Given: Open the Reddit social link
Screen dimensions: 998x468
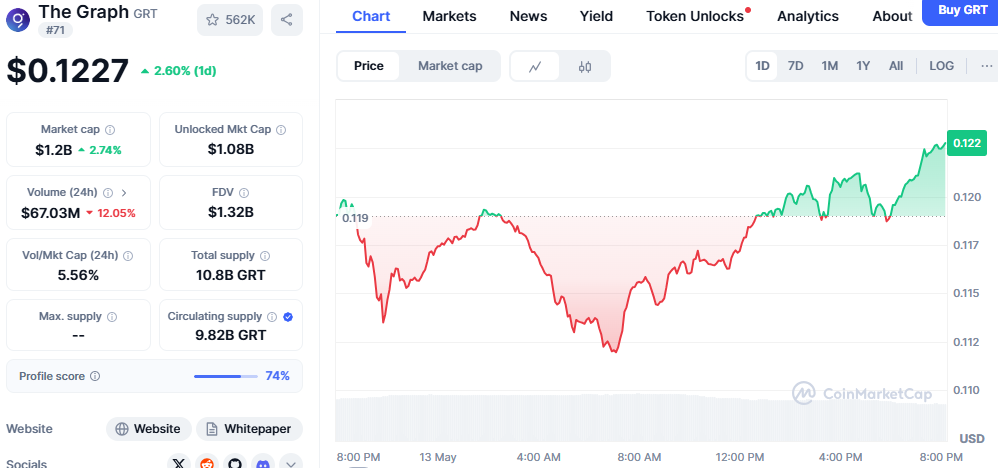Looking at the screenshot, I should pyautogui.click(x=207, y=463).
